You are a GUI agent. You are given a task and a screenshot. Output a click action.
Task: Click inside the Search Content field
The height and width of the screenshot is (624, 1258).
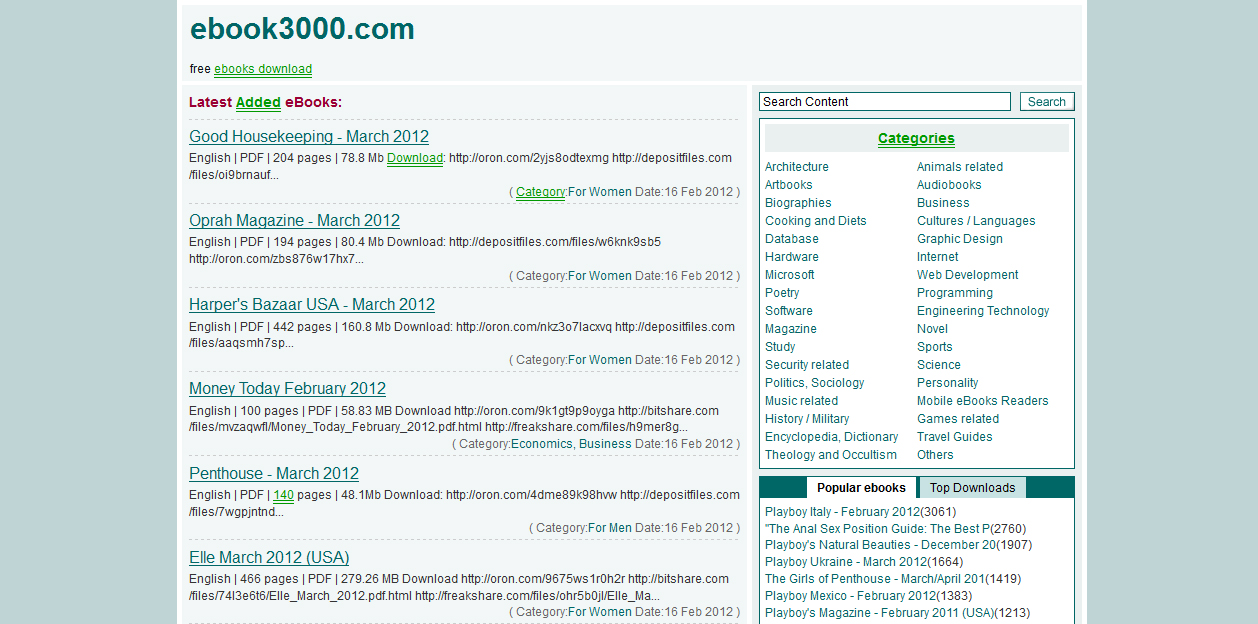click(884, 101)
